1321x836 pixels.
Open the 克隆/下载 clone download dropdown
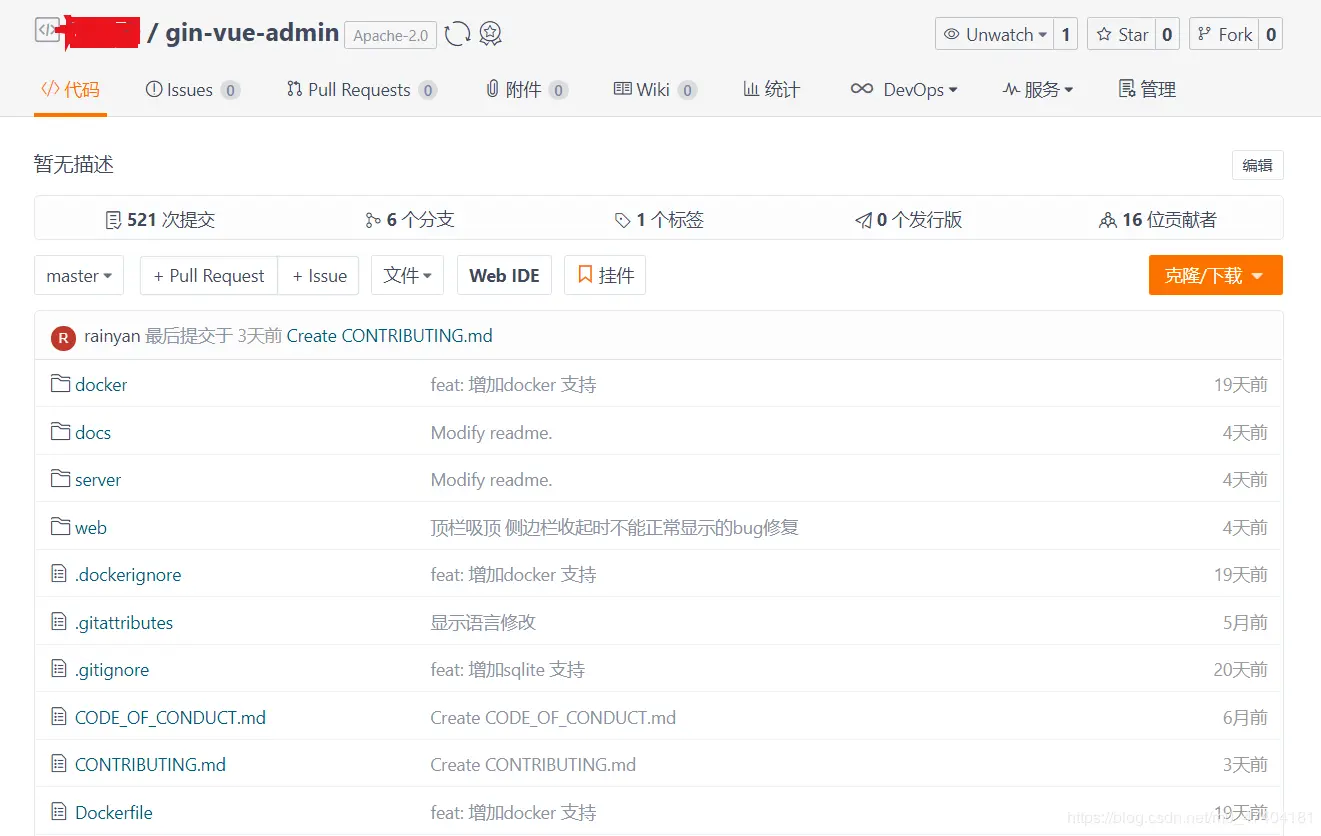(x=1215, y=275)
